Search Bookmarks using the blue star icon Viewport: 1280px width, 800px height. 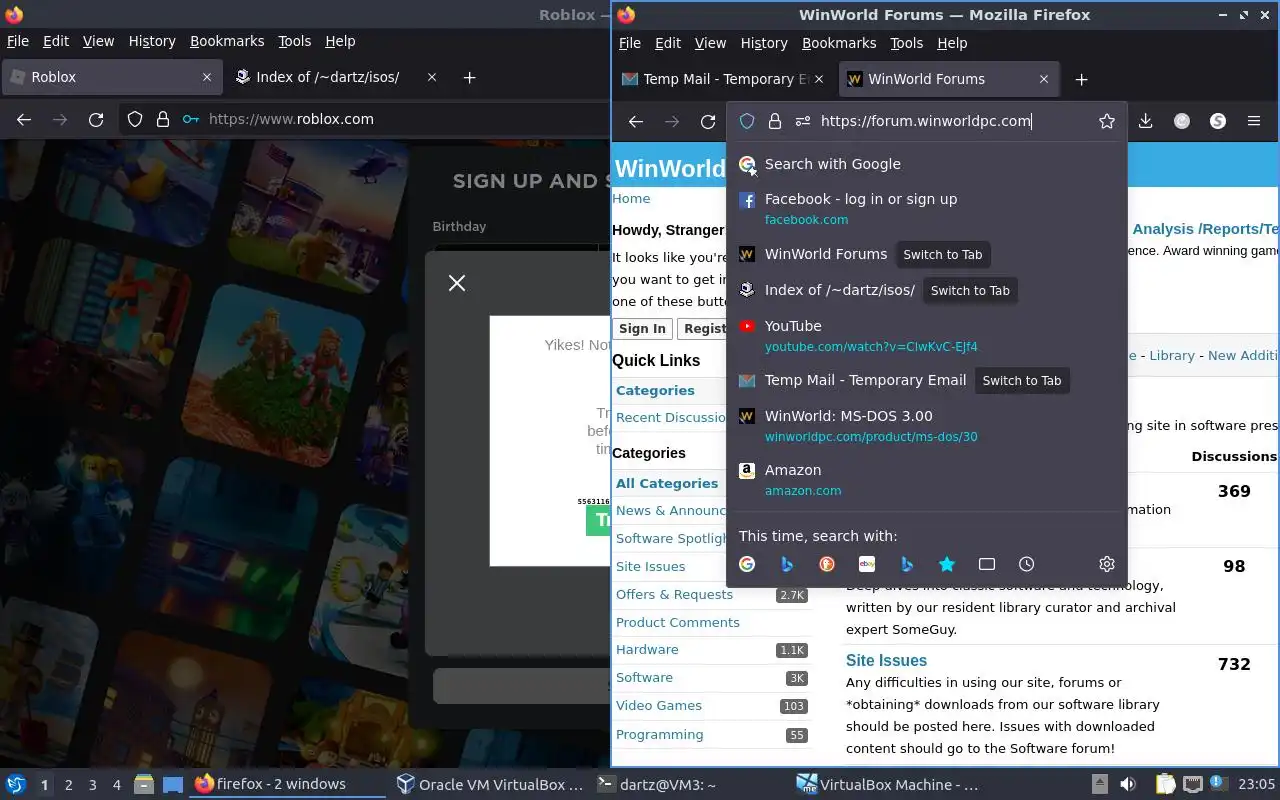pos(947,564)
